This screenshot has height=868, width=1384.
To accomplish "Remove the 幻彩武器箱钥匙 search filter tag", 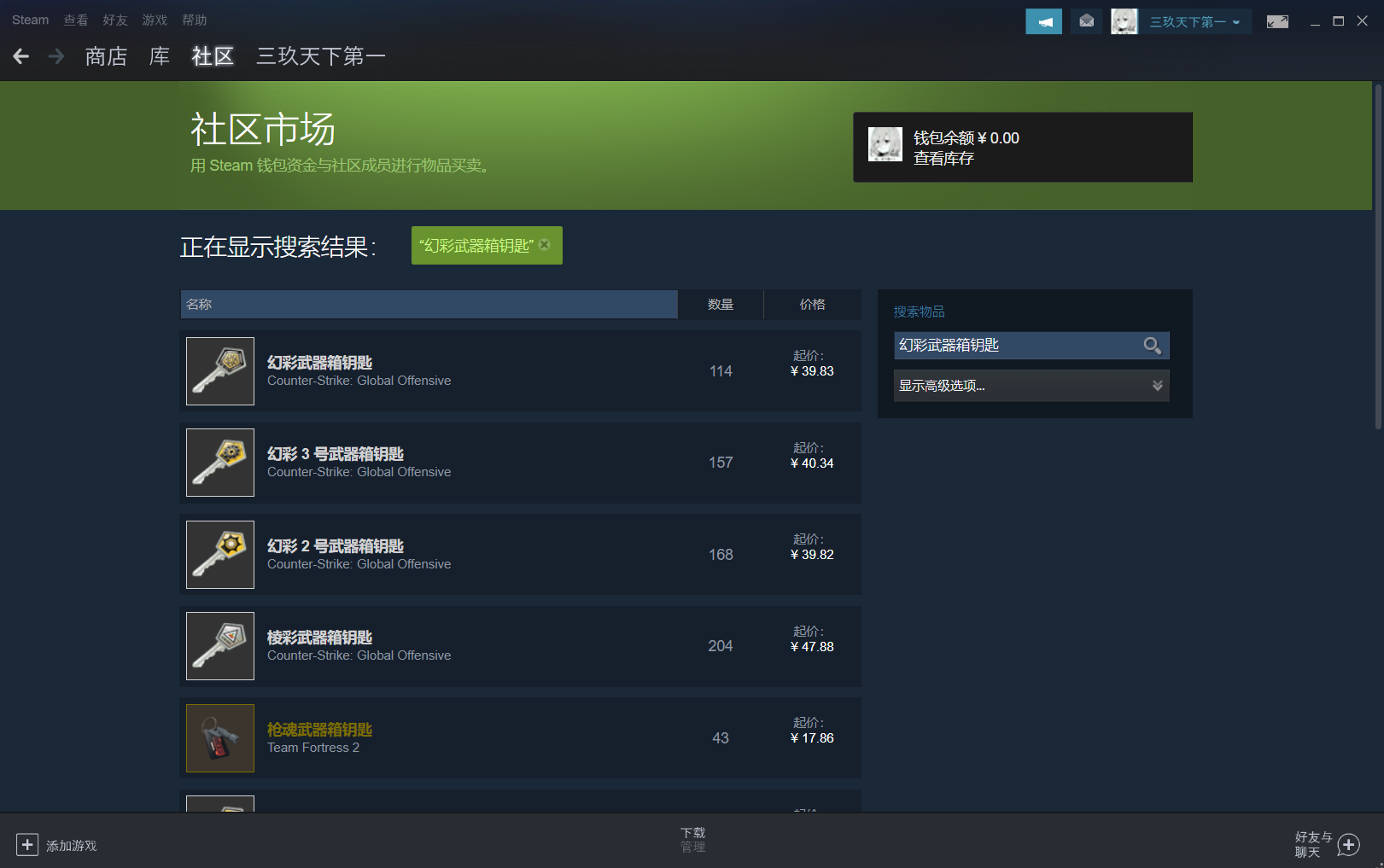I will pos(545,245).
